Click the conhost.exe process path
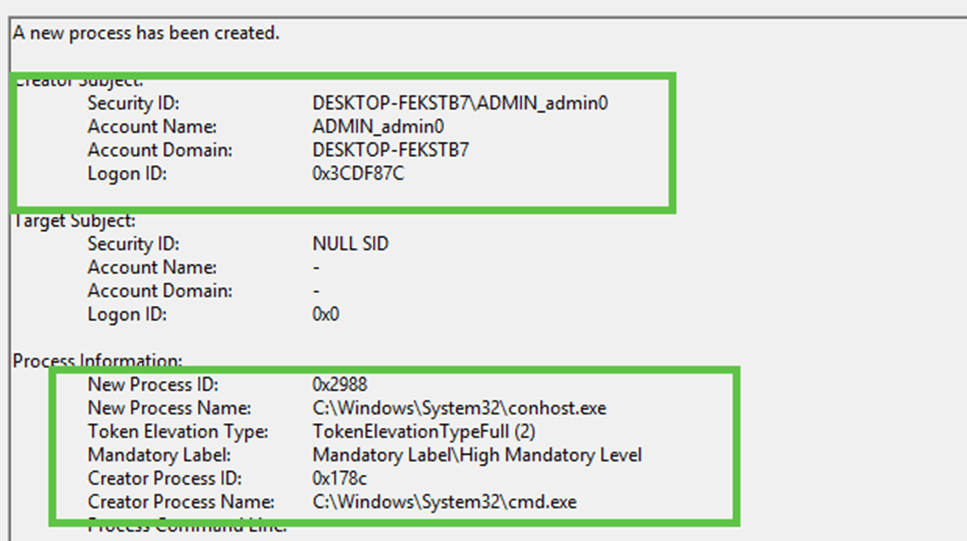 point(459,408)
